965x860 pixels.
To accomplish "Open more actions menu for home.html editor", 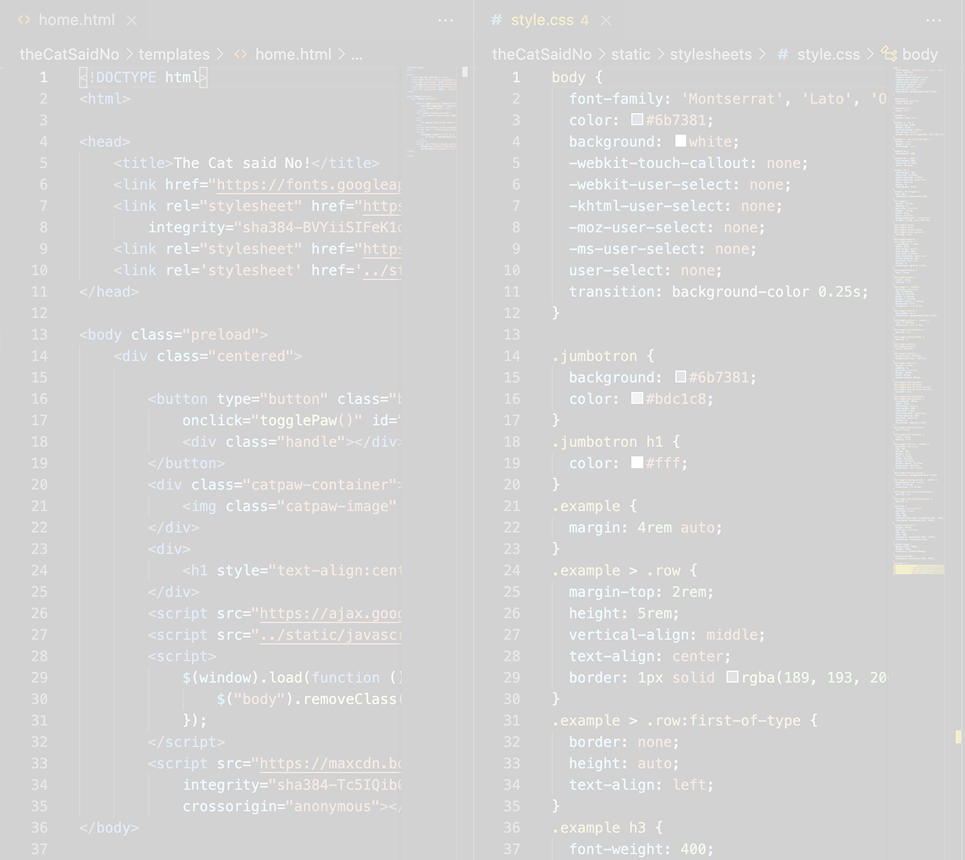I will (446, 20).
